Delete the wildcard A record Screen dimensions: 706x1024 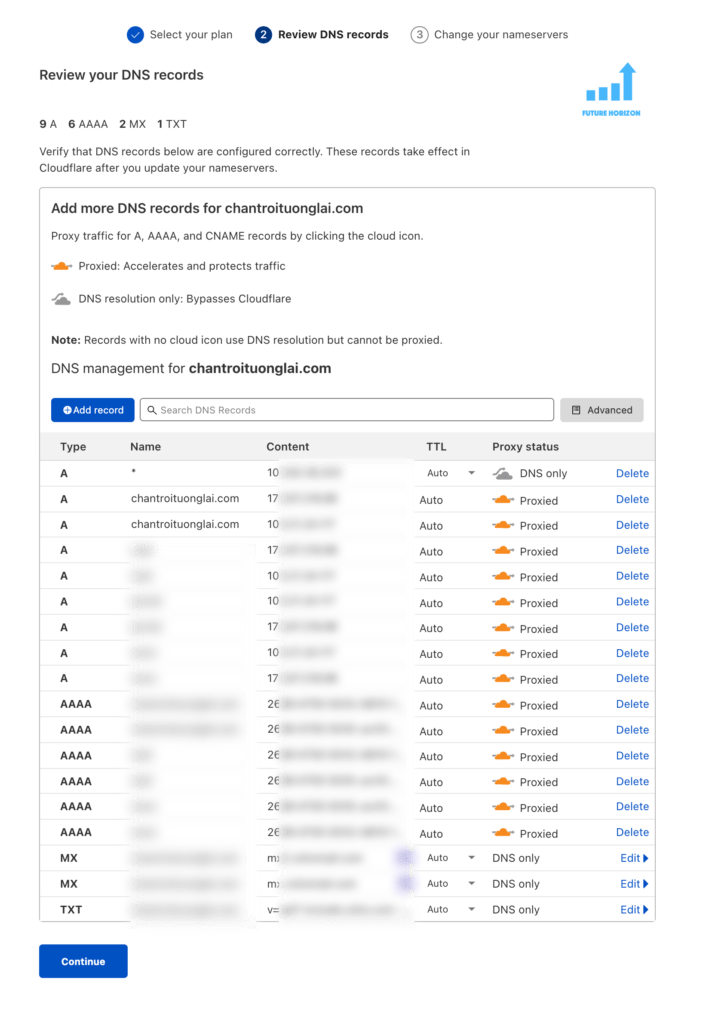632,473
